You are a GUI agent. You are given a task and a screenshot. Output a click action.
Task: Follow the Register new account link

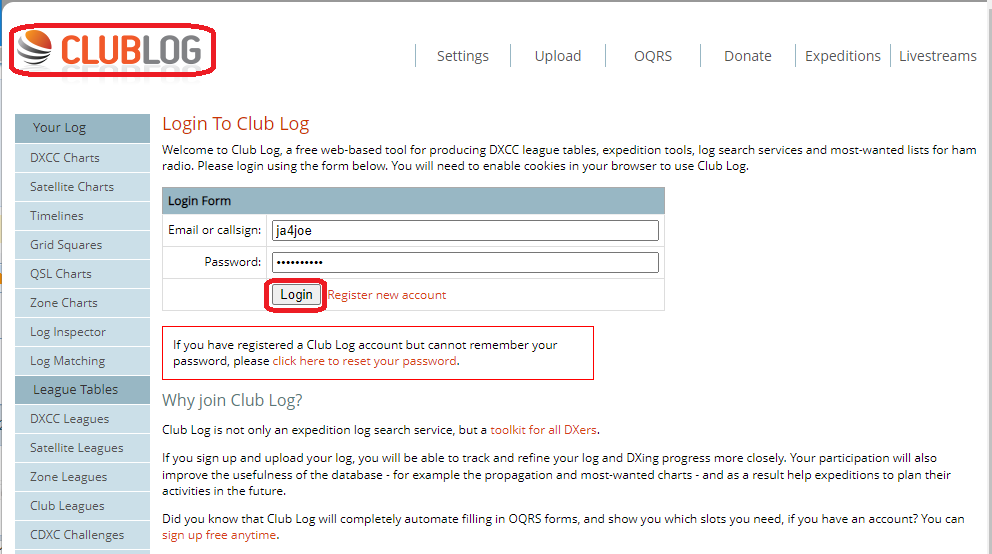click(x=387, y=295)
